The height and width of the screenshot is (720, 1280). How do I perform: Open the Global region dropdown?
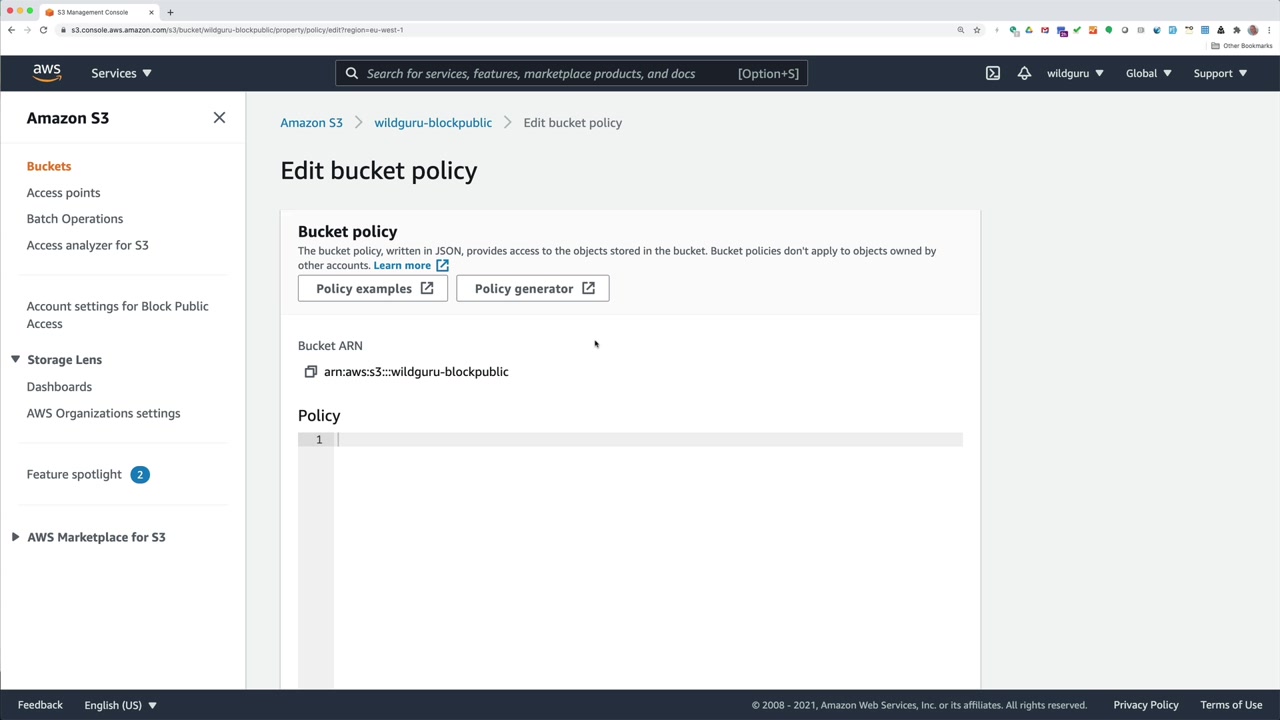point(1148,73)
